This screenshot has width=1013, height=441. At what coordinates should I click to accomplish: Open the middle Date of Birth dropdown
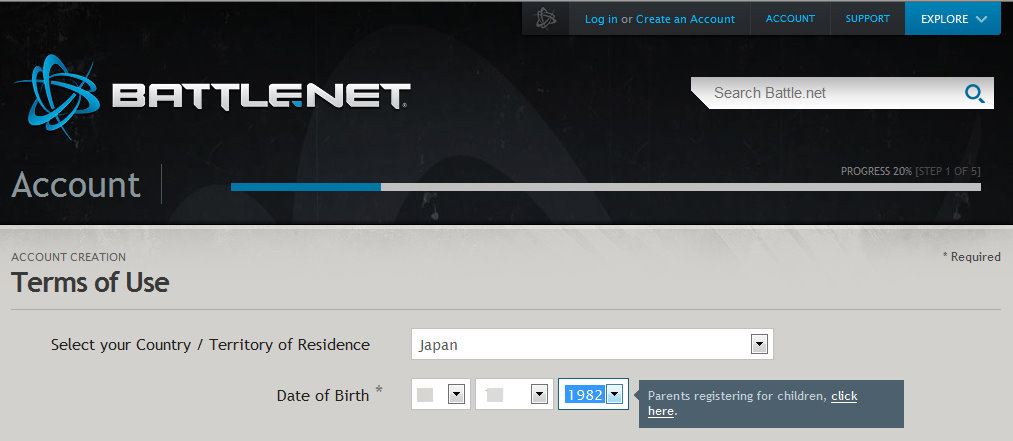pyautogui.click(x=514, y=395)
